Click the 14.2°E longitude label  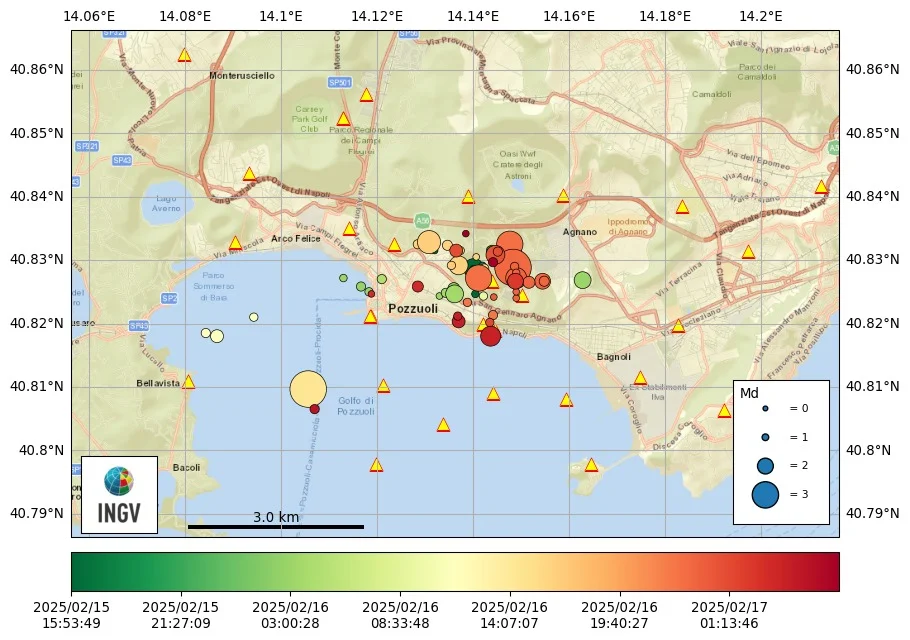(761, 16)
